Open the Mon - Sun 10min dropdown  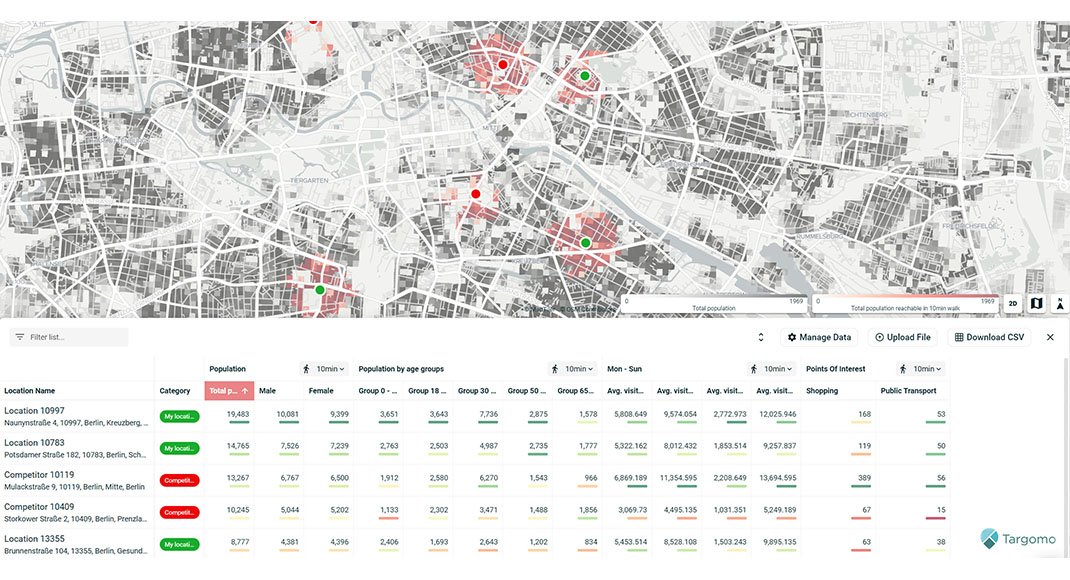click(772, 368)
